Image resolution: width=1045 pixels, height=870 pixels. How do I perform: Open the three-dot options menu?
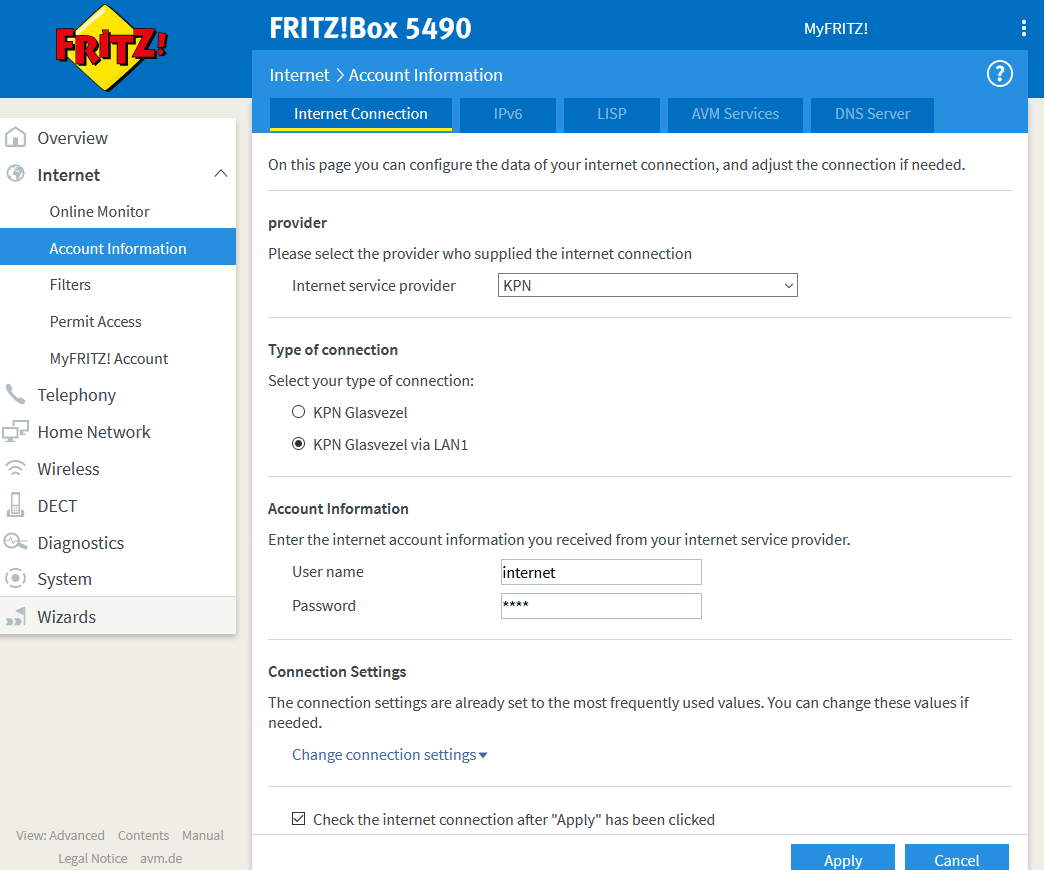(x=1023, y=28)
